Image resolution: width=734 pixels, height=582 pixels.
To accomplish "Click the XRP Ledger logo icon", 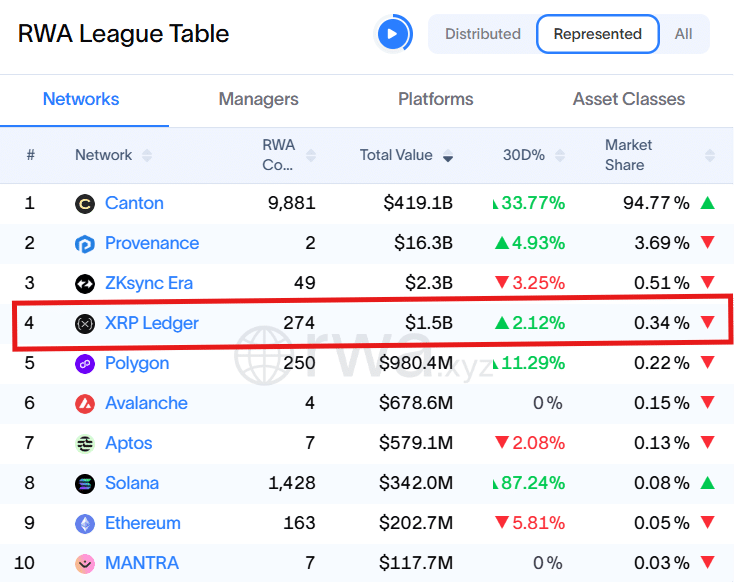I will (x=85, y=324).
